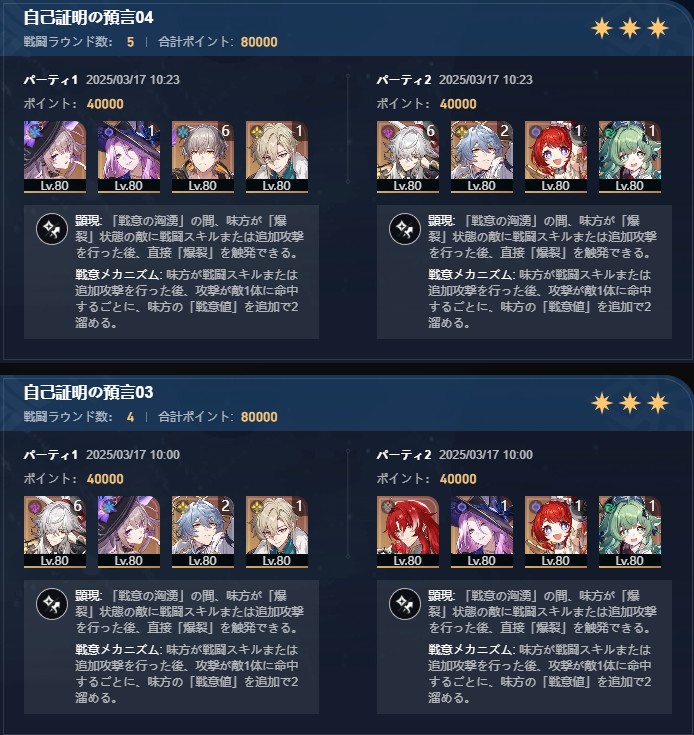Click the 自己証明の預言04 title heading
Viewport: 694px width, 735px height.
(x=89, y=17)
